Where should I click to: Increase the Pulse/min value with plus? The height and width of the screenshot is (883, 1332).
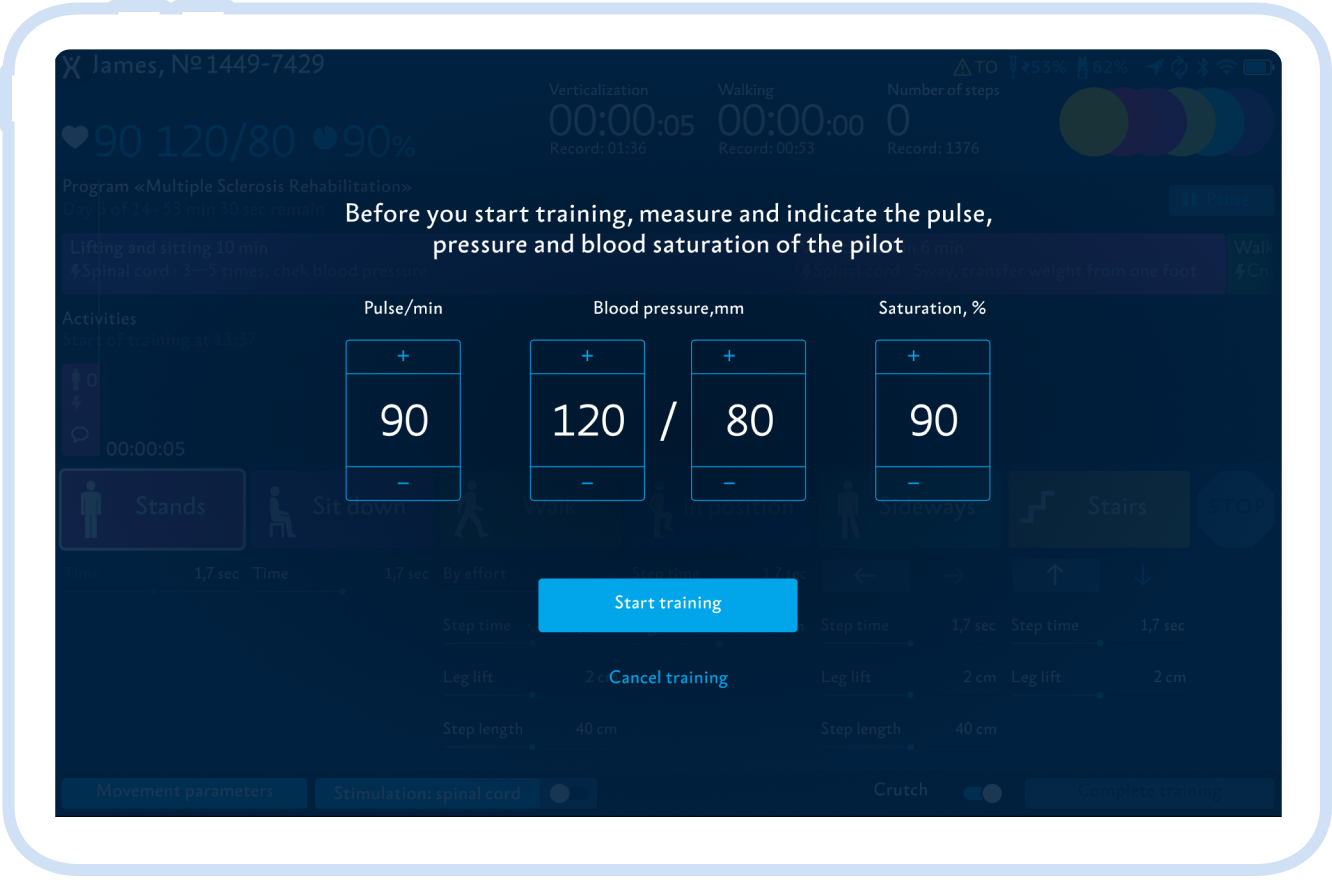[403, 357]
